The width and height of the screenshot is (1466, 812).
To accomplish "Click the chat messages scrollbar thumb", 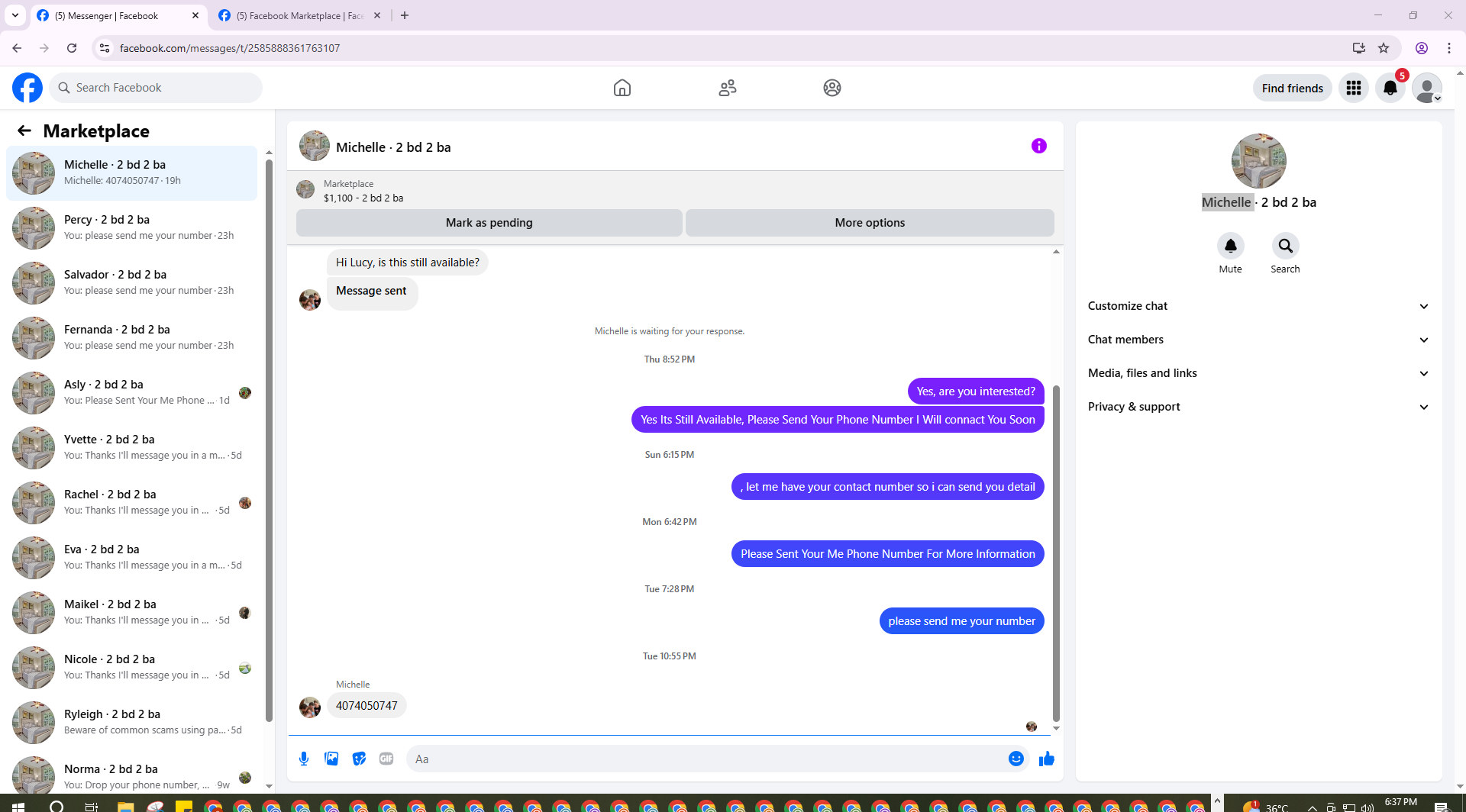I will (x=1056, y=553).
